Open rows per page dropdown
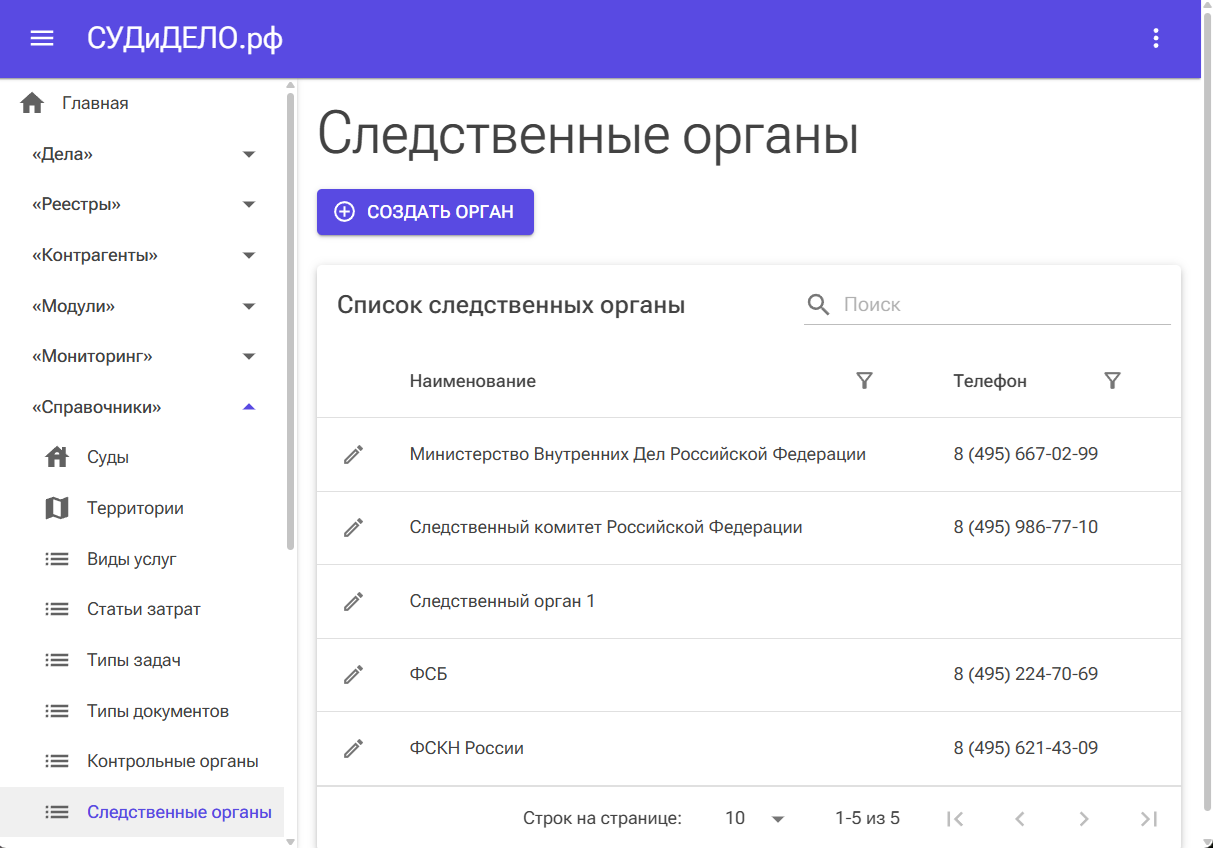Screen dimensions: 1213x848 [755, 818]
